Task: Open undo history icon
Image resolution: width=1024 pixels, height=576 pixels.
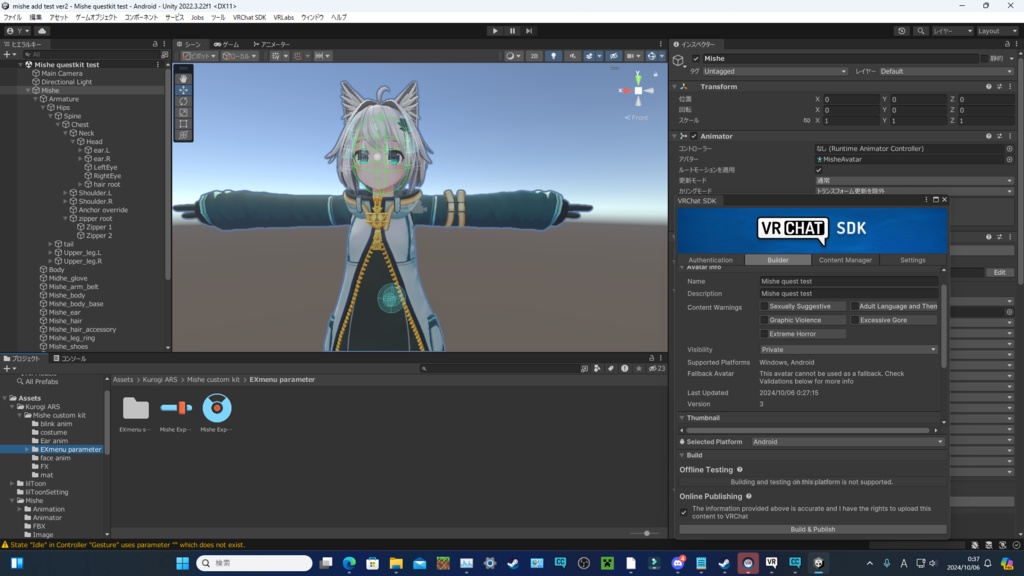Action: coord(902,31)
